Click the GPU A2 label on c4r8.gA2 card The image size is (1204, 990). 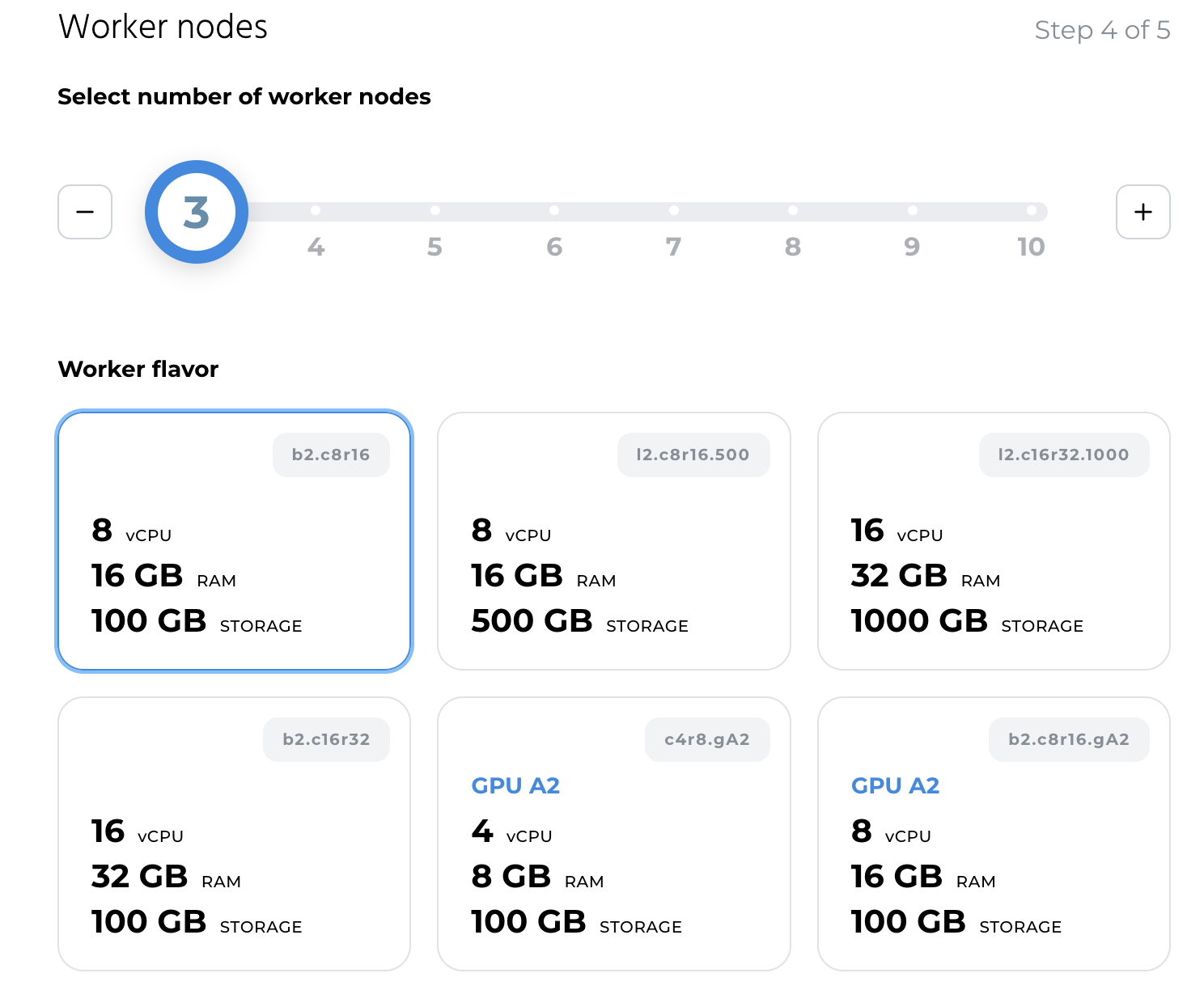click(x=515, y=785)
